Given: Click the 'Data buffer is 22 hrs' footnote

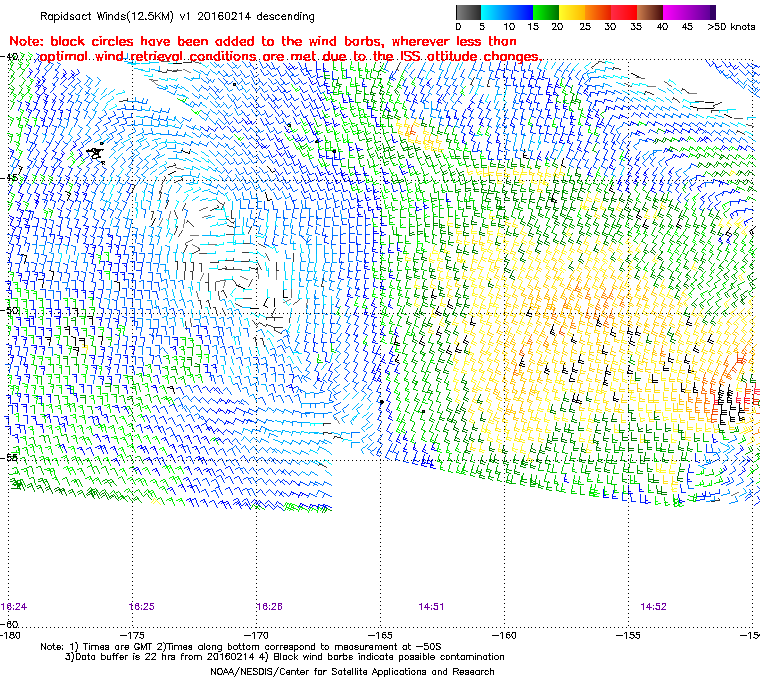Looking at the screenshot, I should coord(285,657).
